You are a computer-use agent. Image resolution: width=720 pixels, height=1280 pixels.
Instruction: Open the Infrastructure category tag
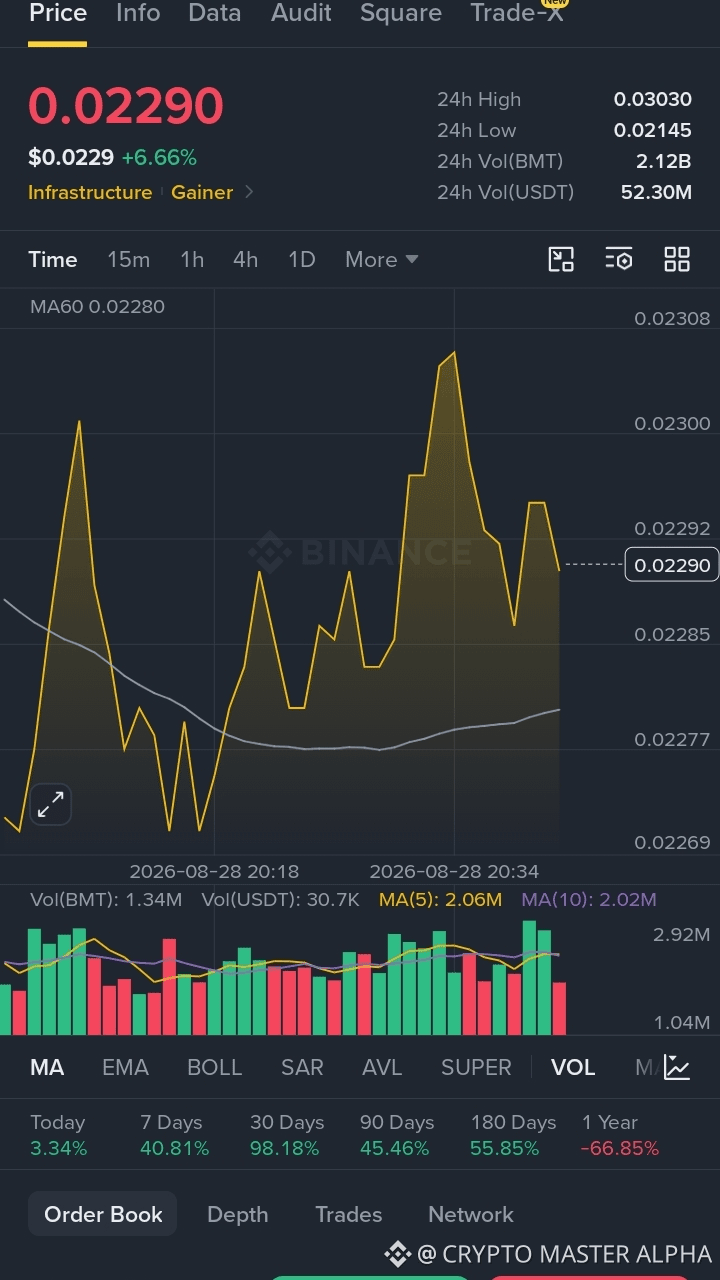tap(90, 192)
